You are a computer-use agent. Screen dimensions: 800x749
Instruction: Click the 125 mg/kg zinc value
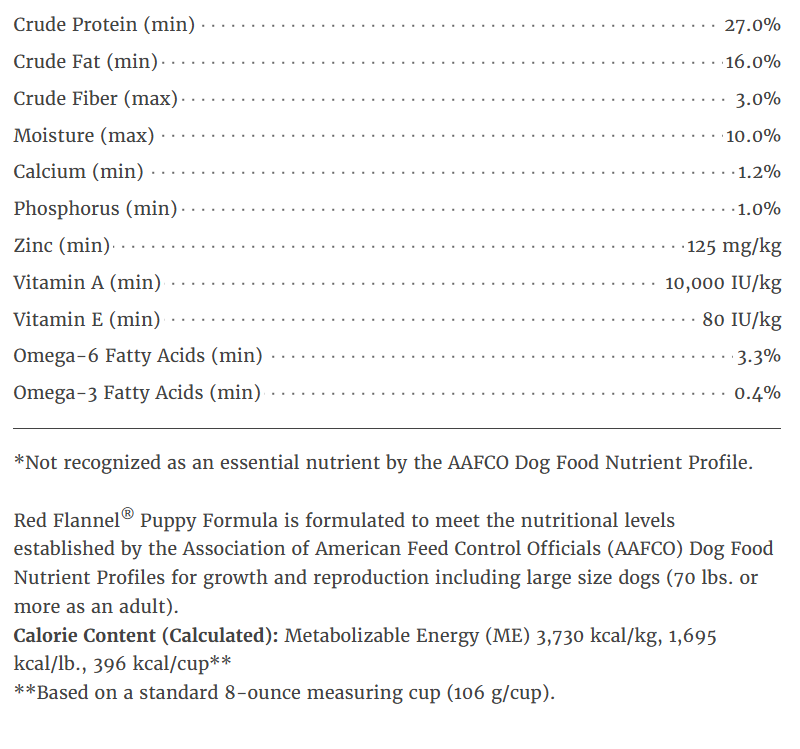pyautogui.click(x=734, y=246)
